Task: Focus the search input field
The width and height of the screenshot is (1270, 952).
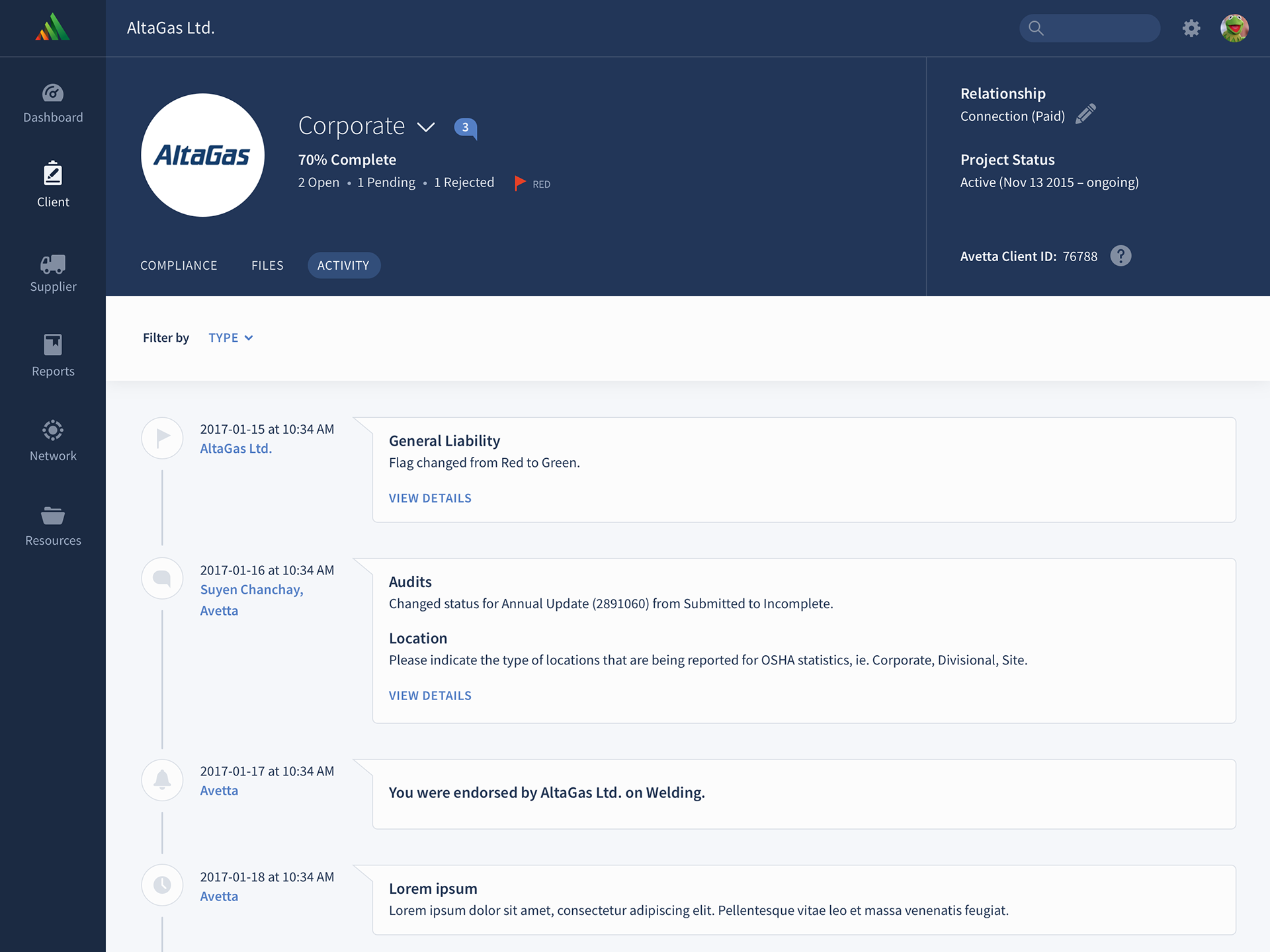Action: pos(1089,28)
